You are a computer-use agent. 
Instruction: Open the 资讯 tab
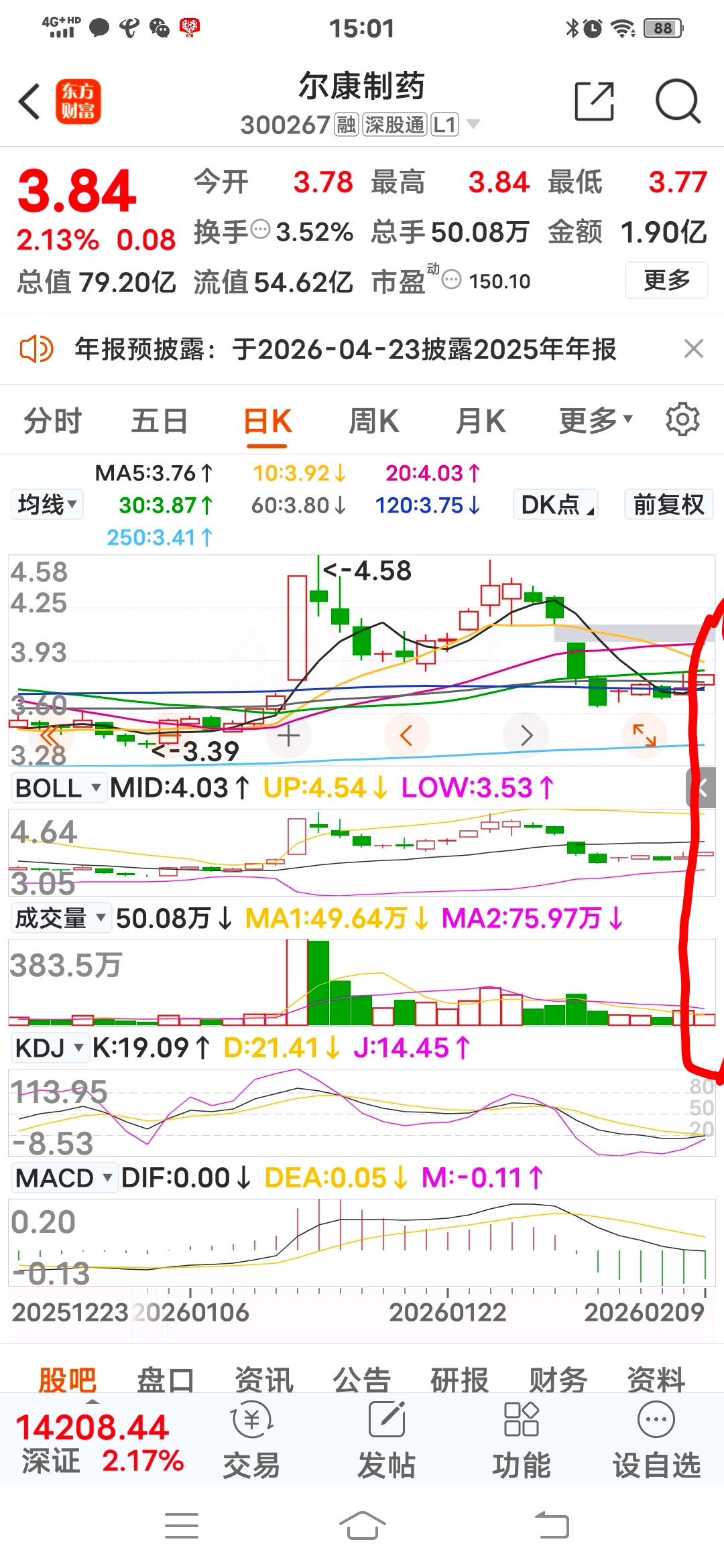264,1380
